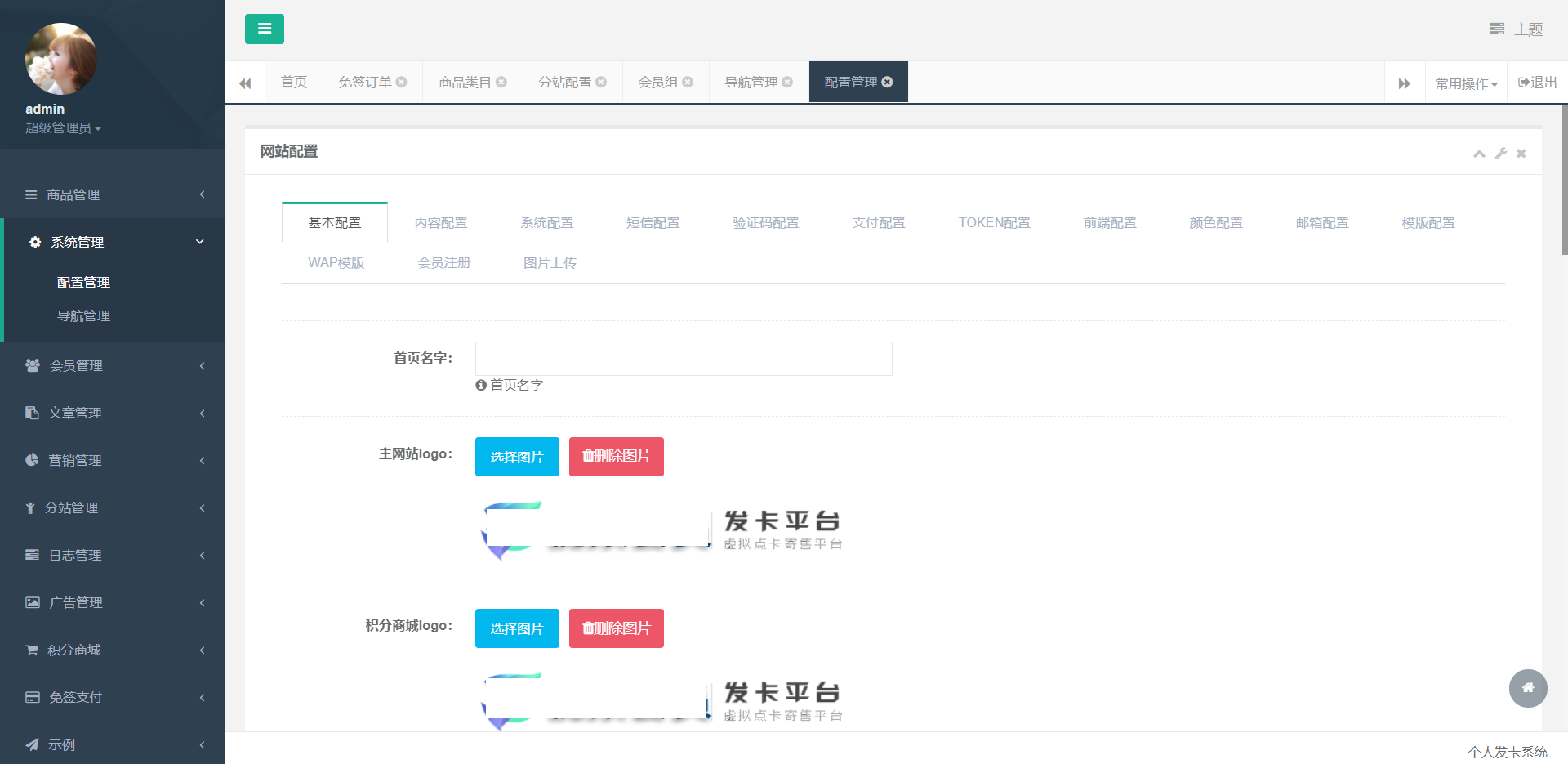This screenshot has width=1568, height=764.
Task: Click the 广告管理 image icon
Action: point(31,602)
